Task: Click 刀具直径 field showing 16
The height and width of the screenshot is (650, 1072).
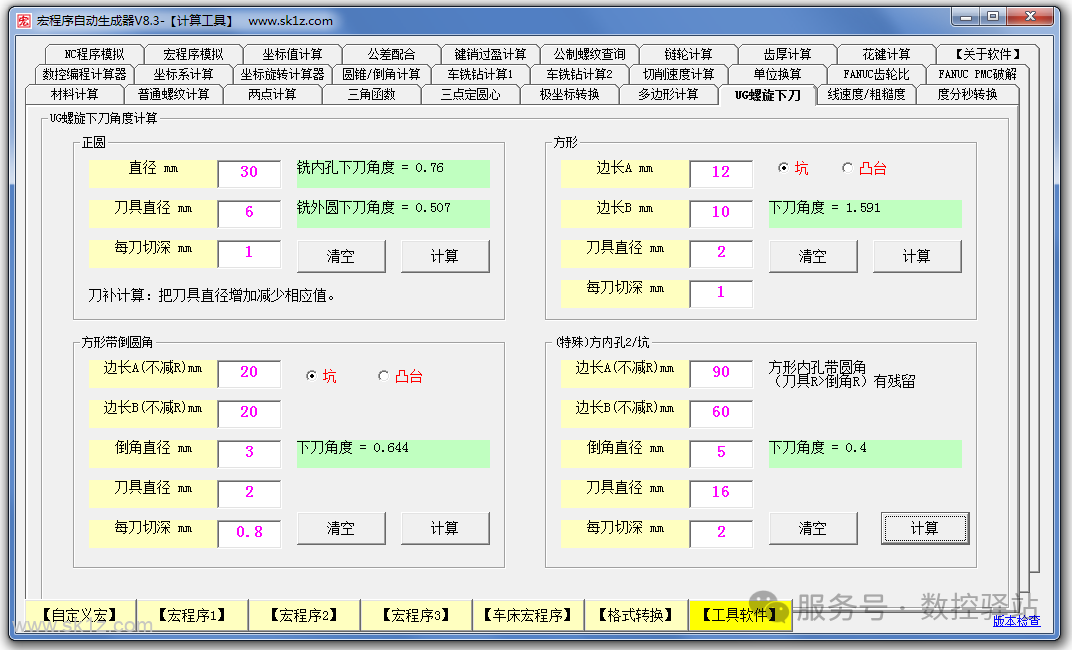Action: [721, 493]
